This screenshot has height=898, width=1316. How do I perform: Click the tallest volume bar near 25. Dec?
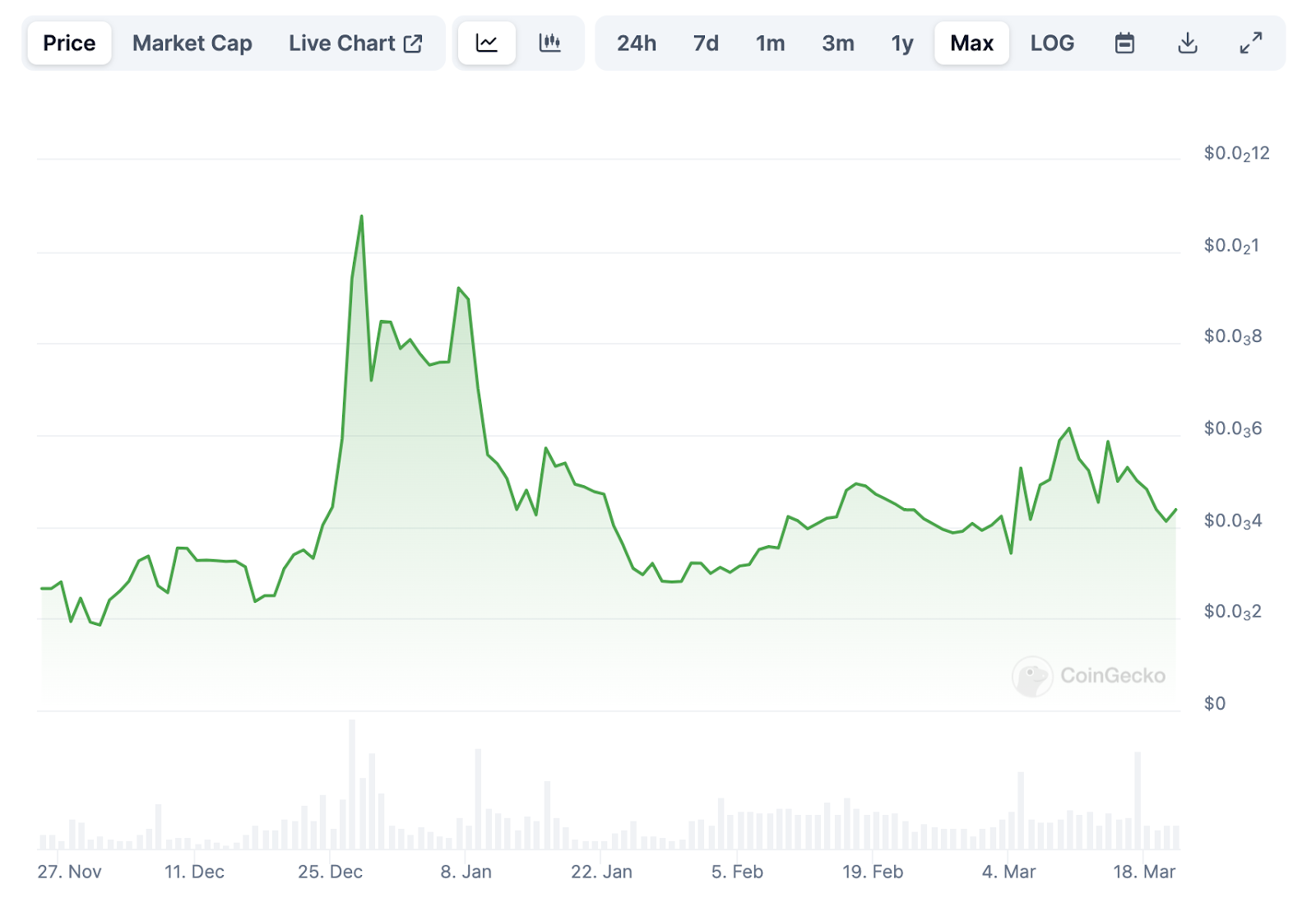[x=352, y=785]
